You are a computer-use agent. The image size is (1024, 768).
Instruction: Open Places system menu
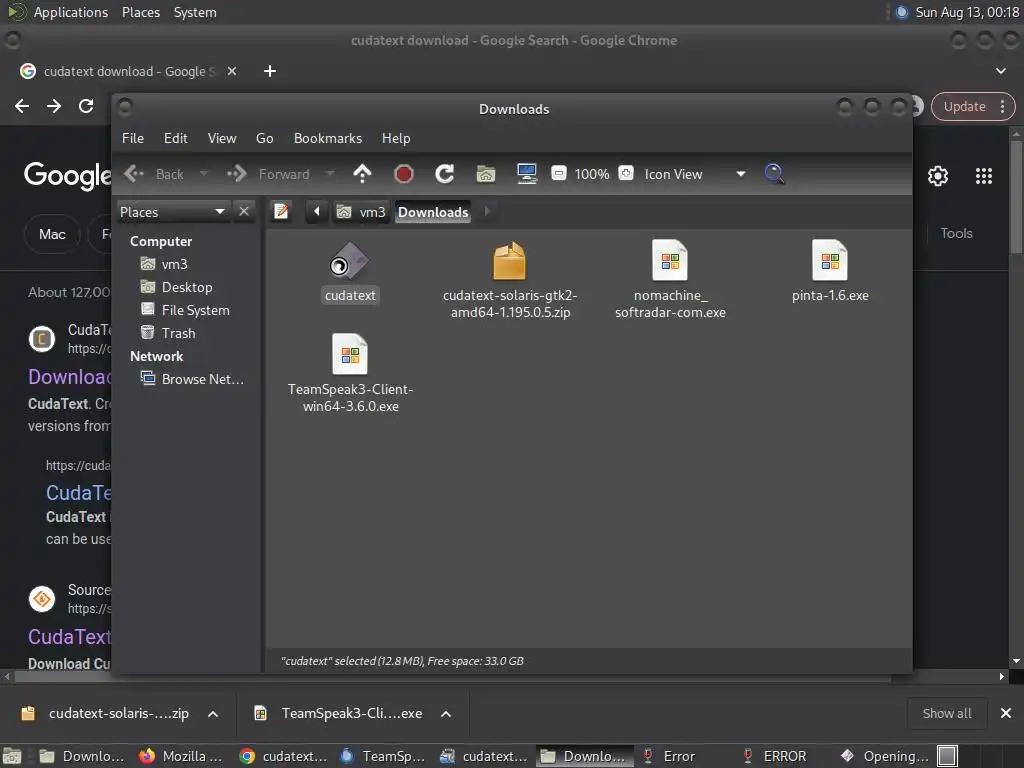pyautogui.click(x=141, y=12)
